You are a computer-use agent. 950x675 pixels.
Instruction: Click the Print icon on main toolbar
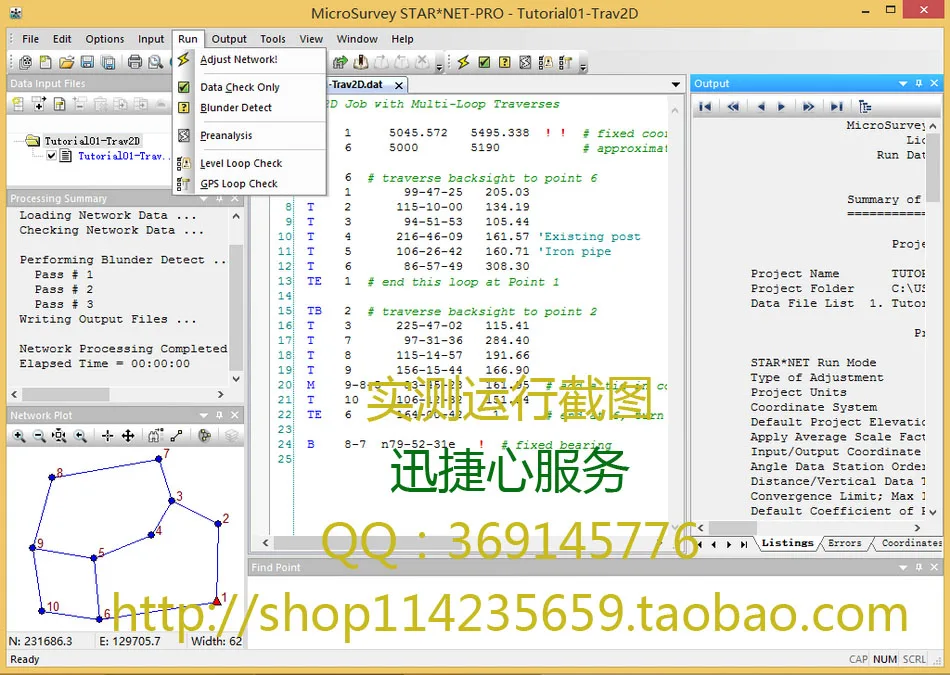[x=134, y=62]
